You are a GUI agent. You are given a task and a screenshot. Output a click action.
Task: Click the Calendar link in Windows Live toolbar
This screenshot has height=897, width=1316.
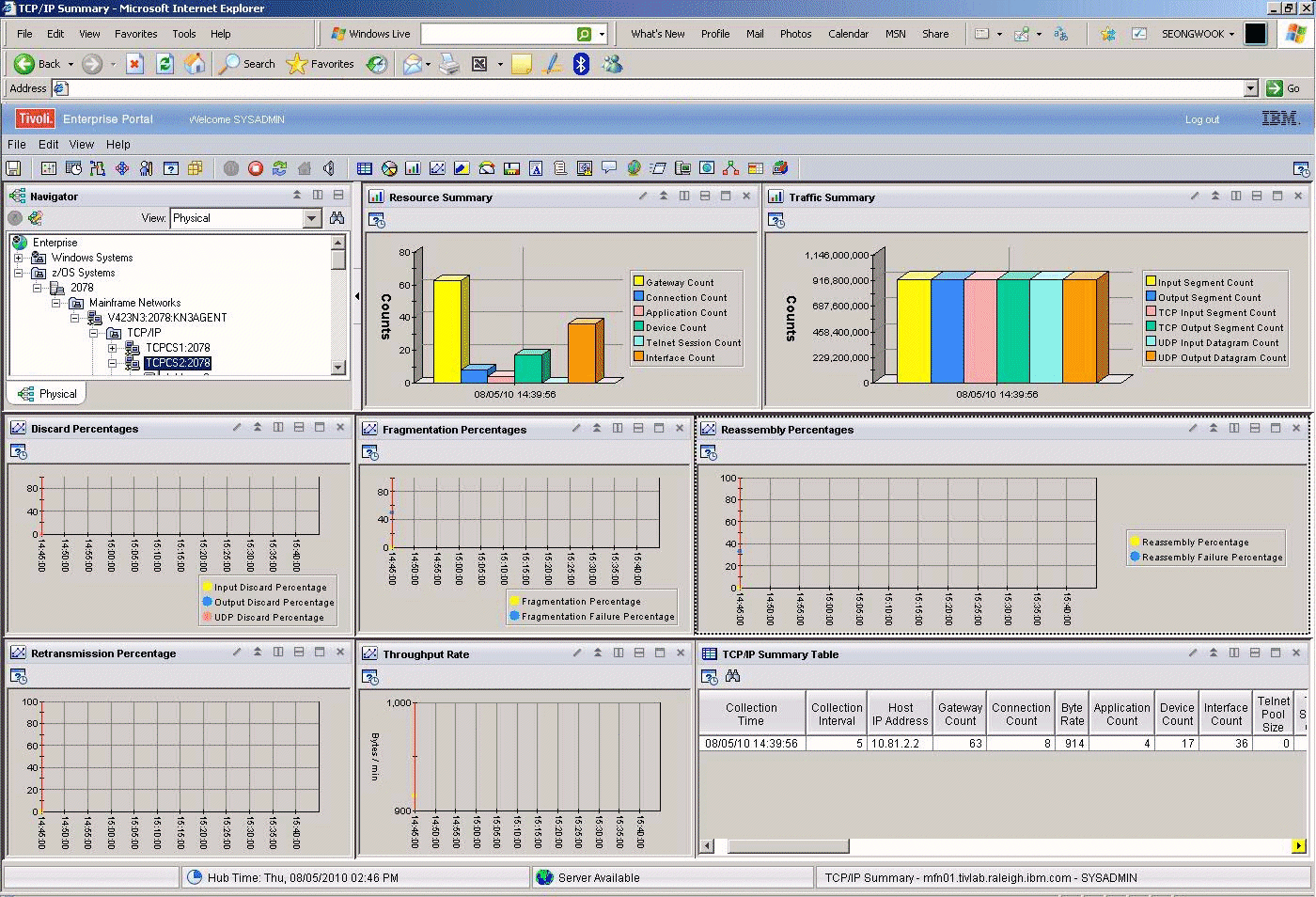pyautogui.click(x=848, y=34)
